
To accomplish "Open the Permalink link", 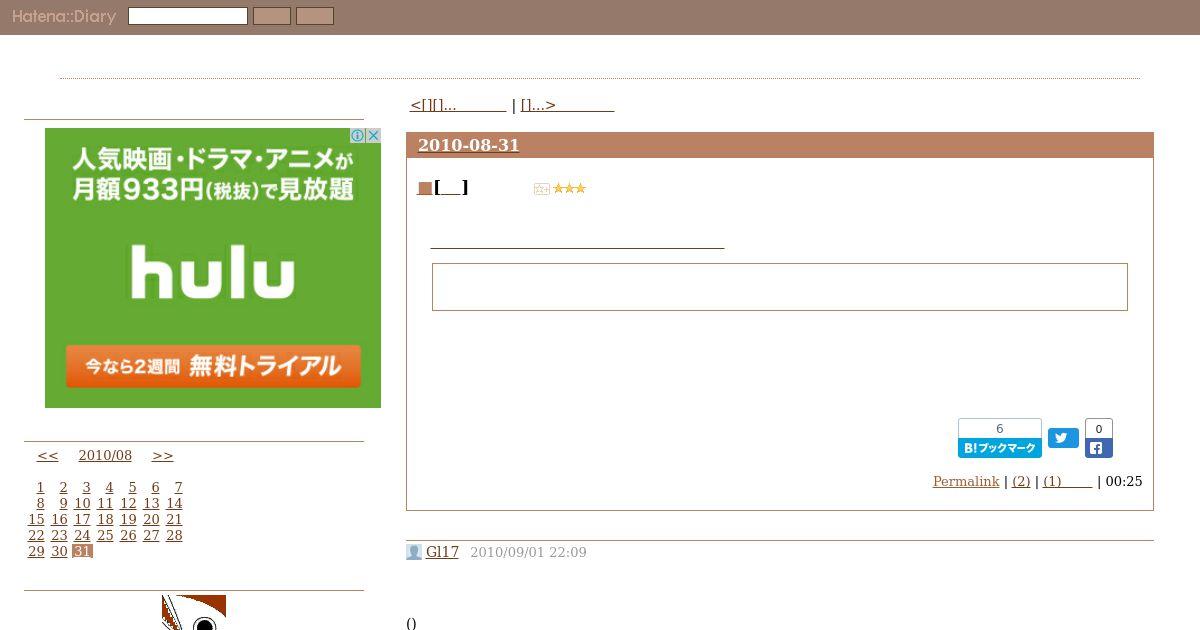I will coord(966,481).
